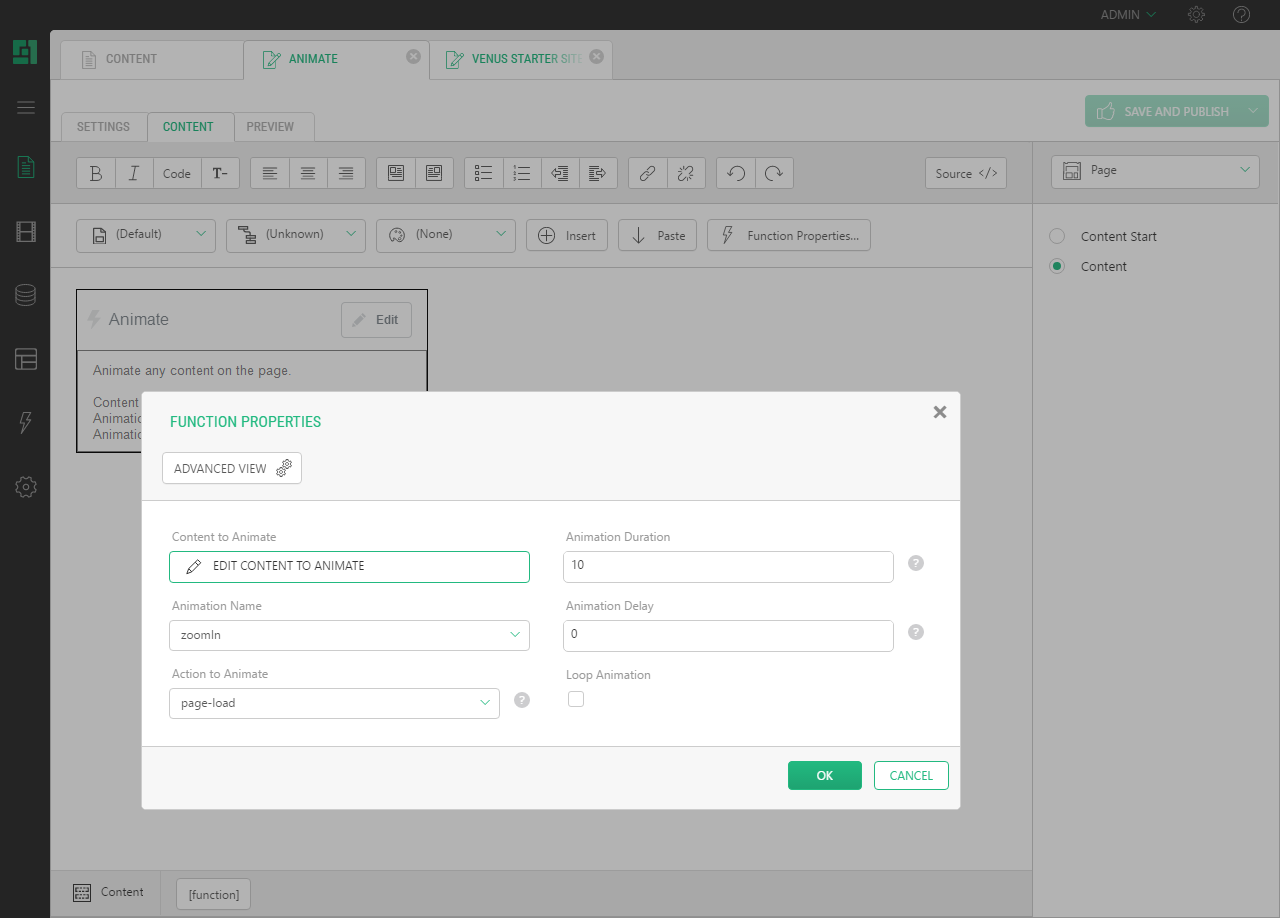This screenshot has height=918, width=1280.
Task: Click the center align icon
Action: tap(308, 173)
